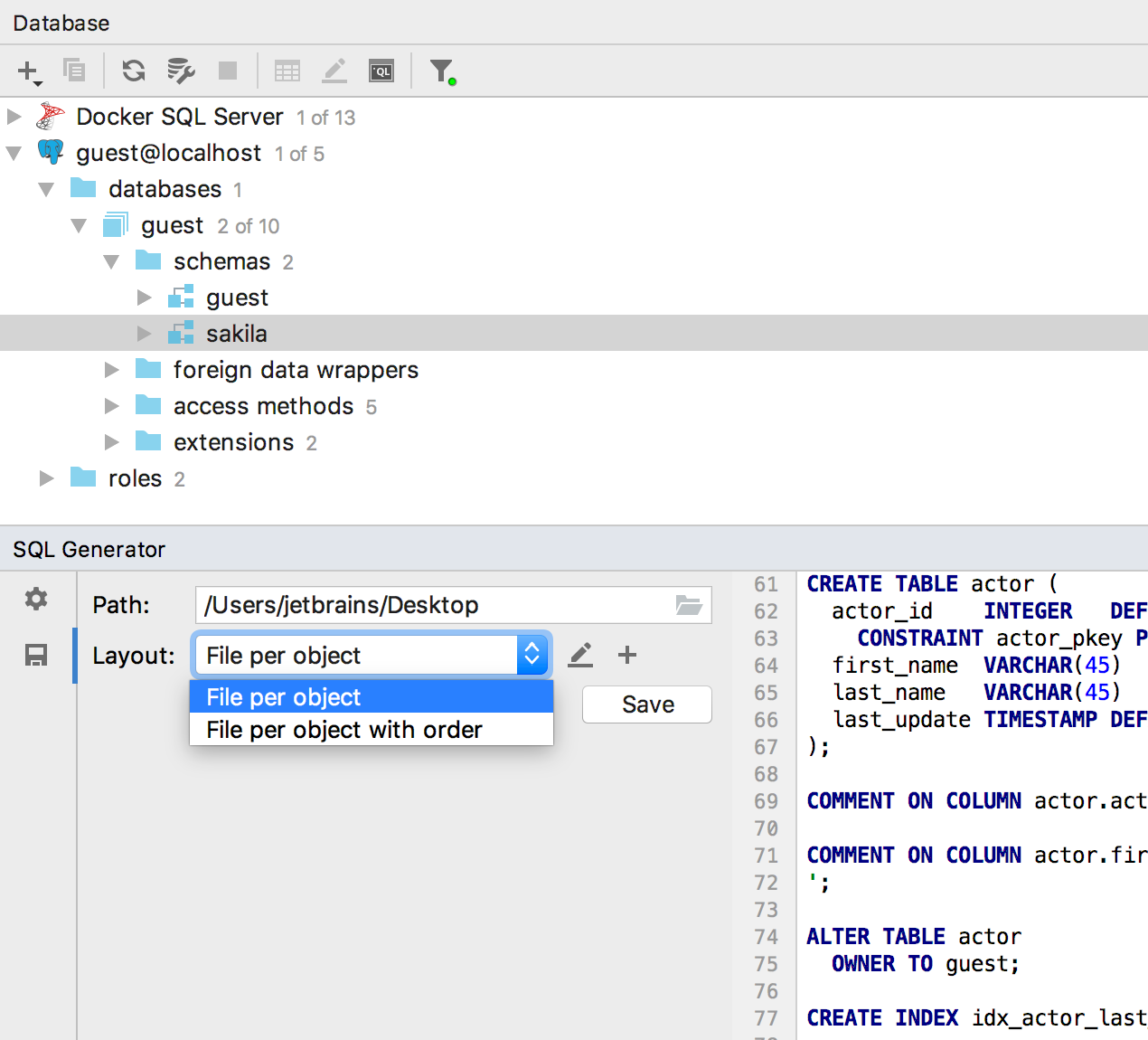Click the save floppy disk sidebar icon
This screenshot has width=1148, height=1040.
pos(36,656)
